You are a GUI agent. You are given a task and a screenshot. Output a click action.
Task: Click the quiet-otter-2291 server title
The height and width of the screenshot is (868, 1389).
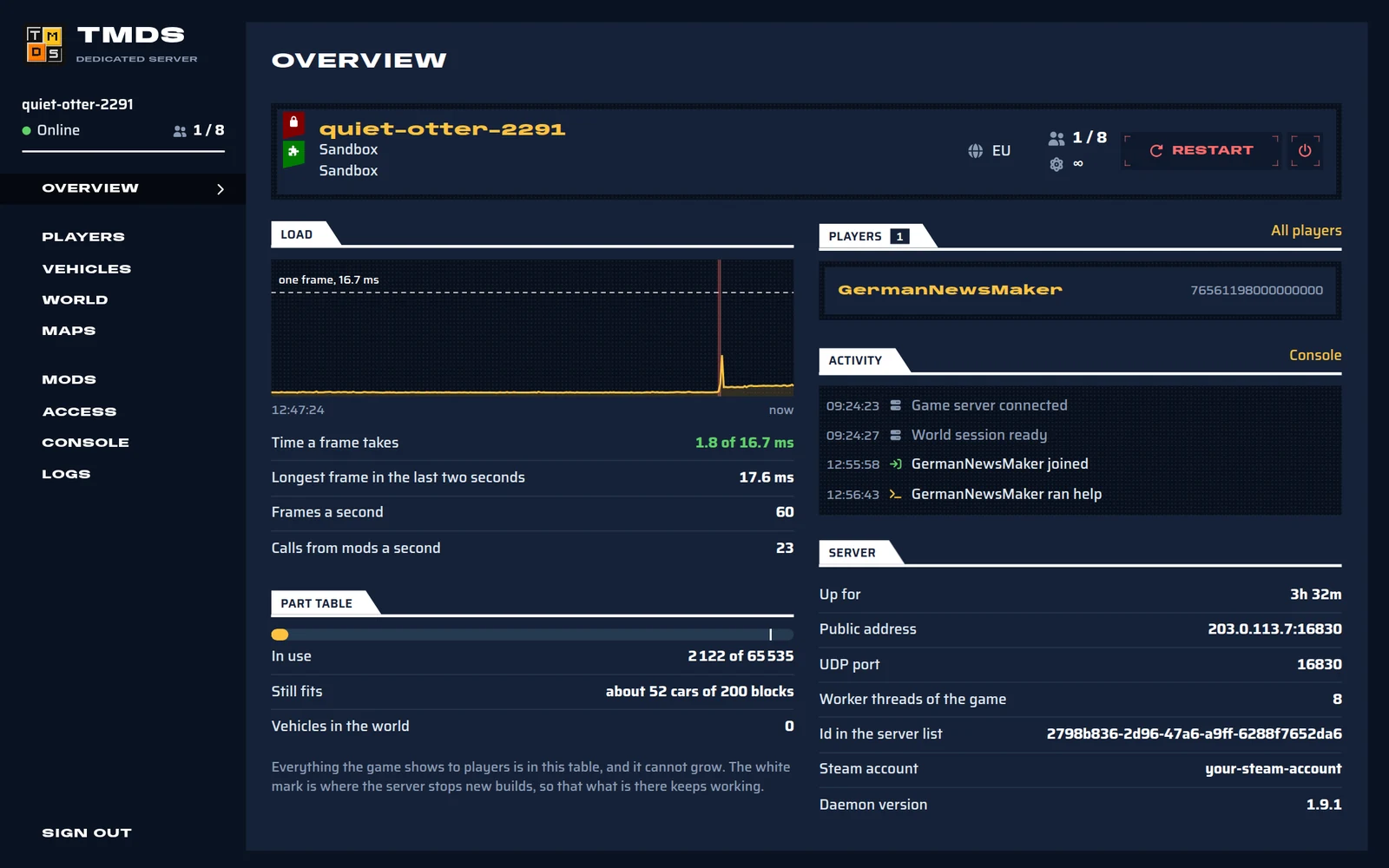coord(442,129)
